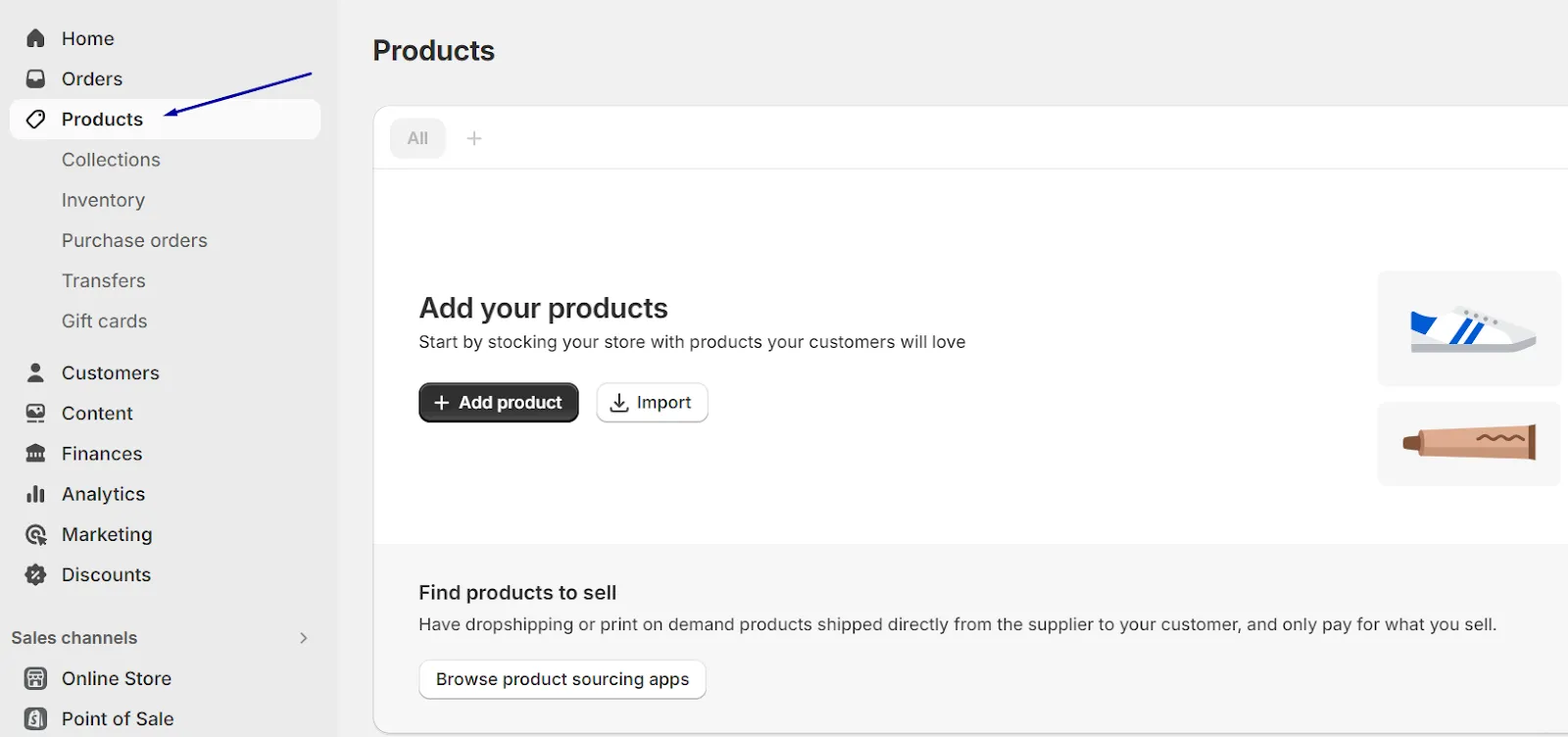Open the Marketing section
1568x737 pixels.
(107, 534)
